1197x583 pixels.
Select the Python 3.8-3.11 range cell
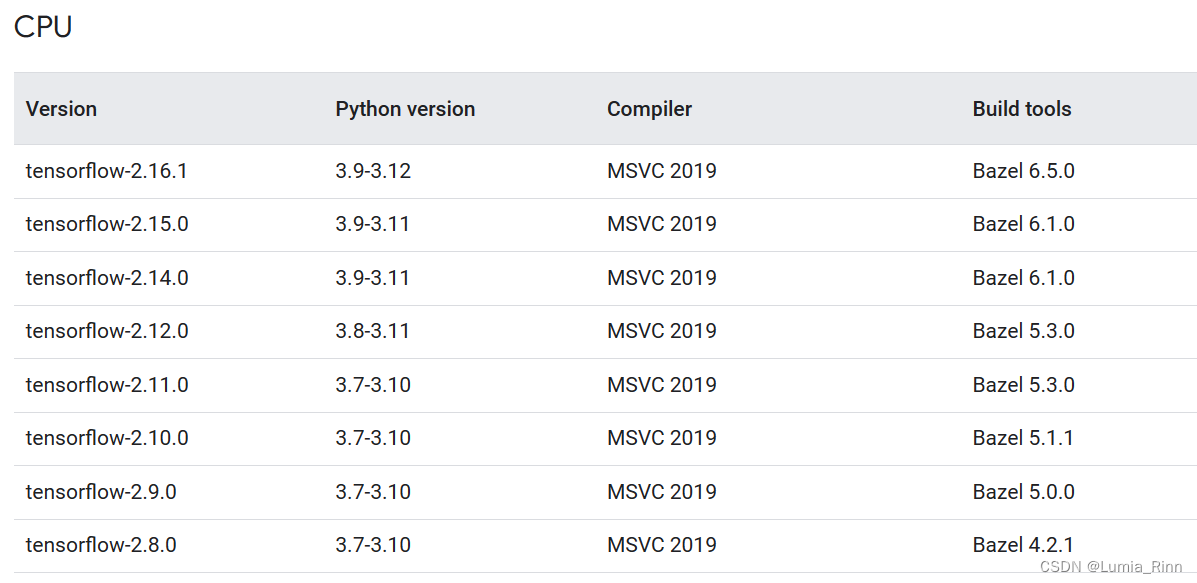(x=372, y=331)
